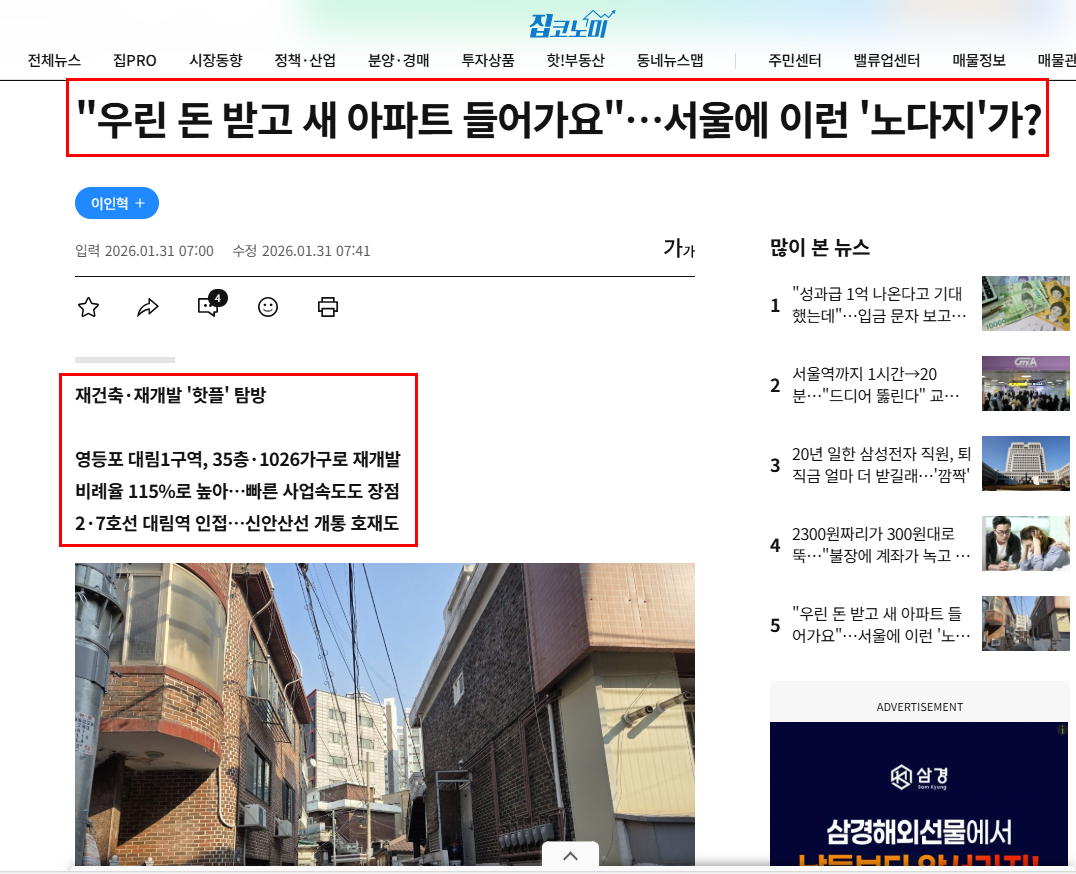
Task: Click GTX station thumbnail for news 2
Action: click(x=1026, y=383)
